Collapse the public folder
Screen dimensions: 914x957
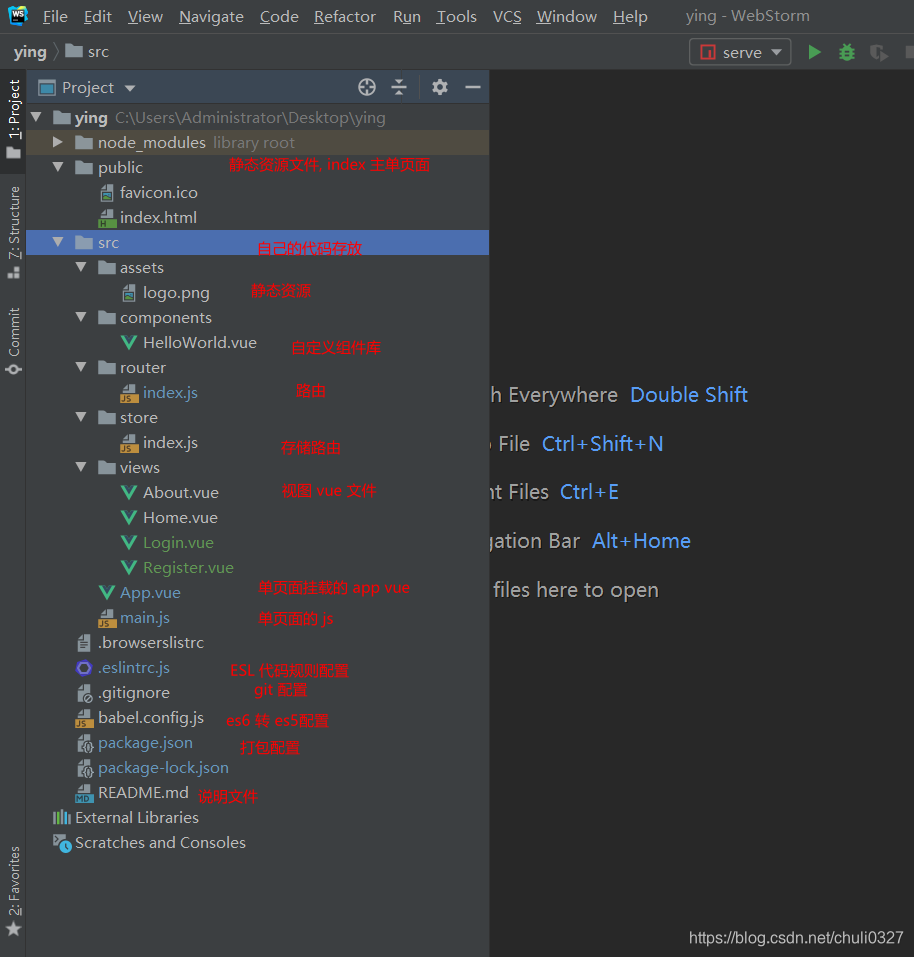coord(58,167)
